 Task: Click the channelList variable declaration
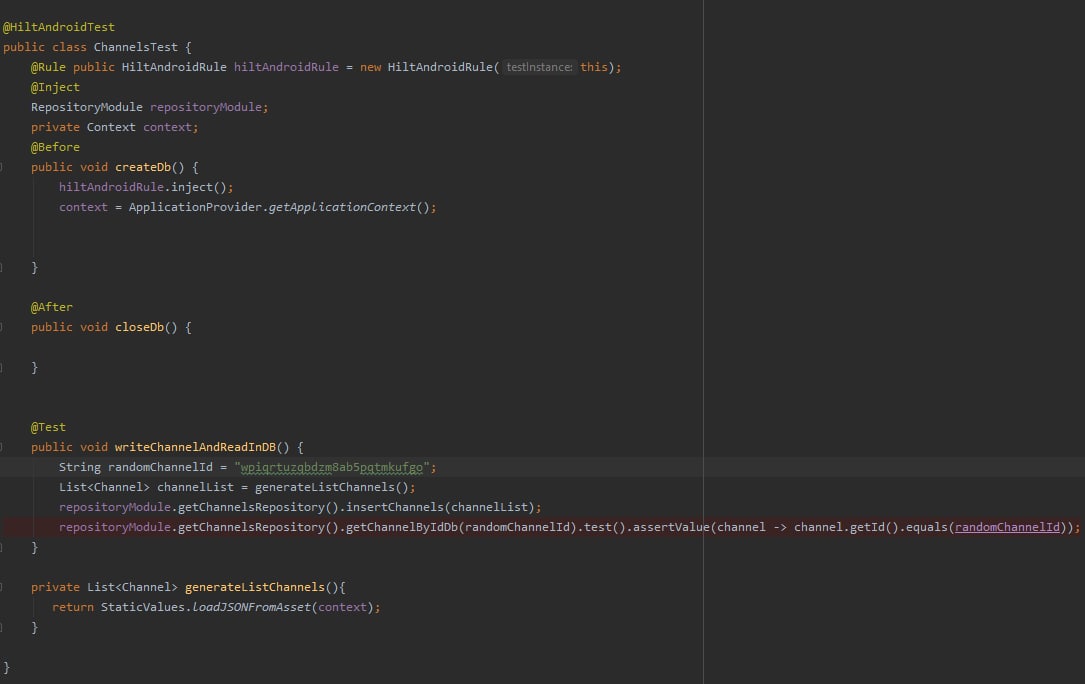tap(195, 487)
